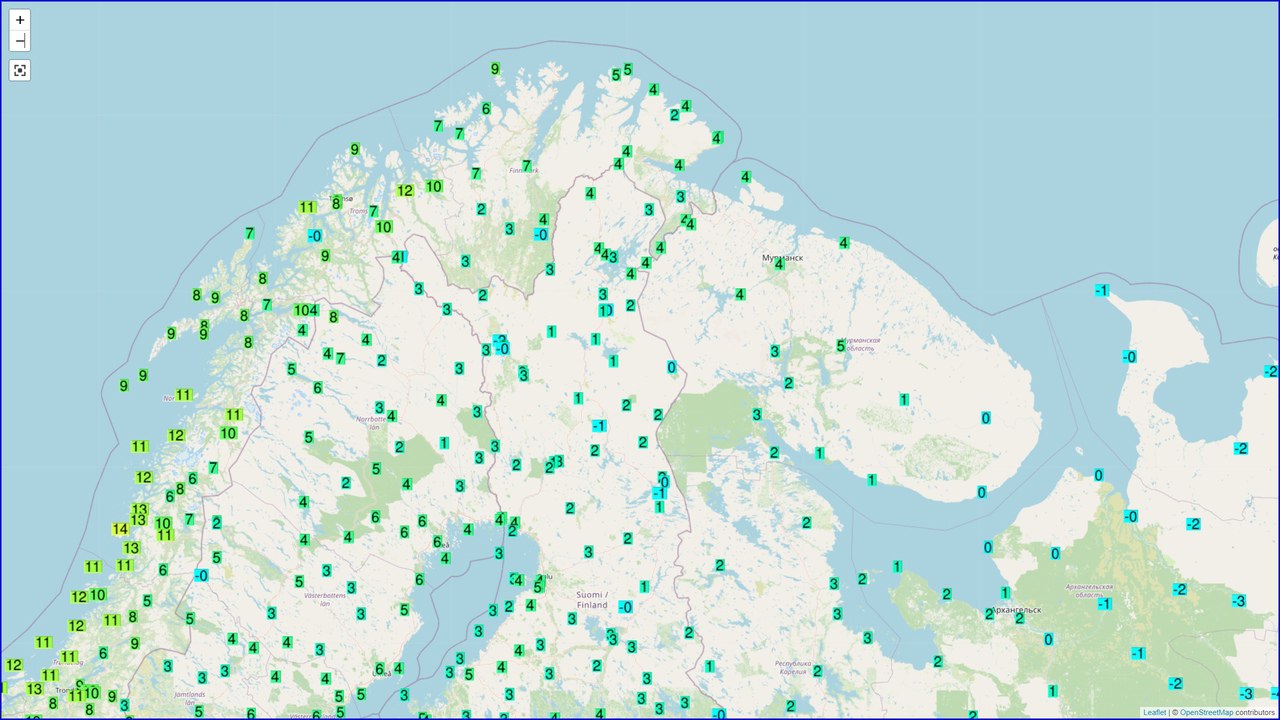
Task: Click the 9 marker at top of map
Action: [x=495, y=69]
